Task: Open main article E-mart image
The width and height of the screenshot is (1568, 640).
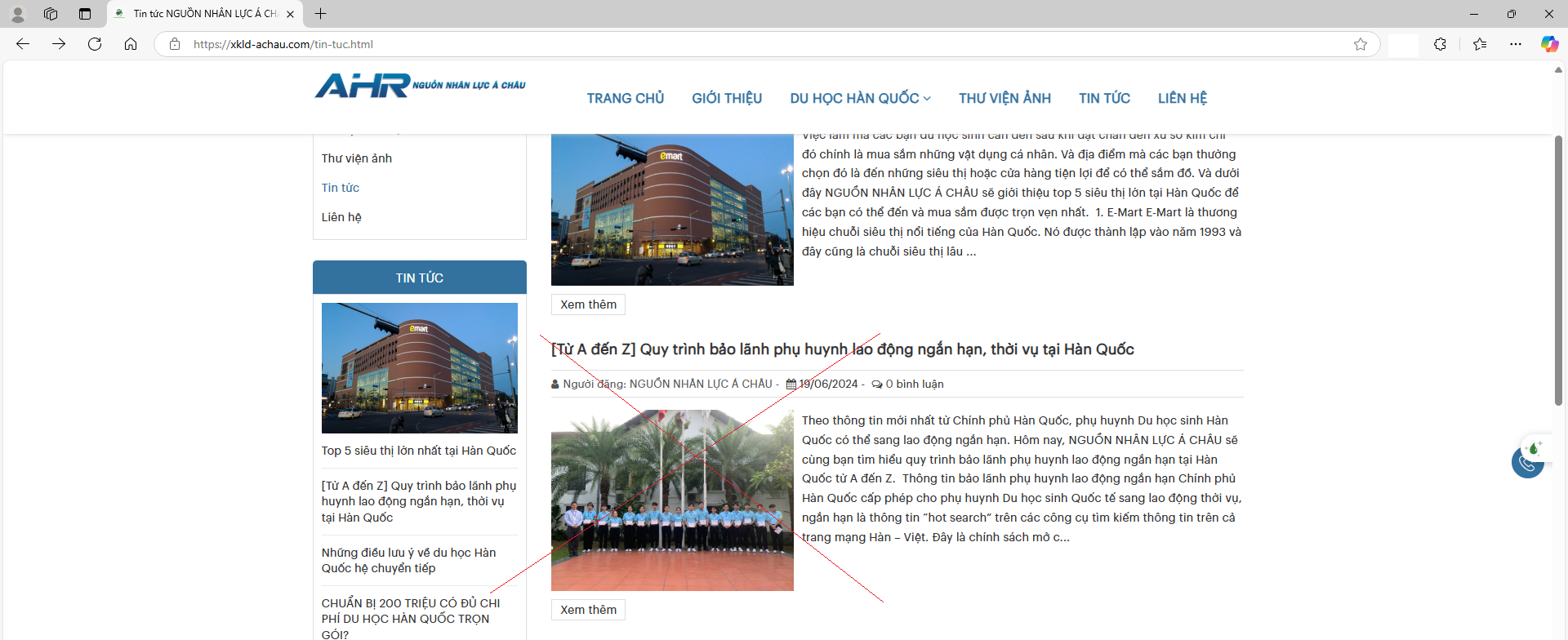Action: pos(672,210)
